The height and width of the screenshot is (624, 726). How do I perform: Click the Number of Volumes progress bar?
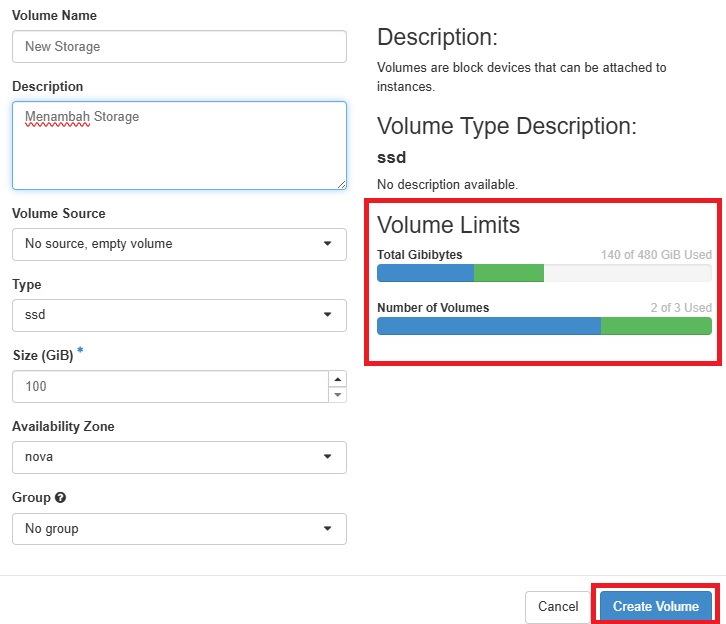click(x=544, y=326)
